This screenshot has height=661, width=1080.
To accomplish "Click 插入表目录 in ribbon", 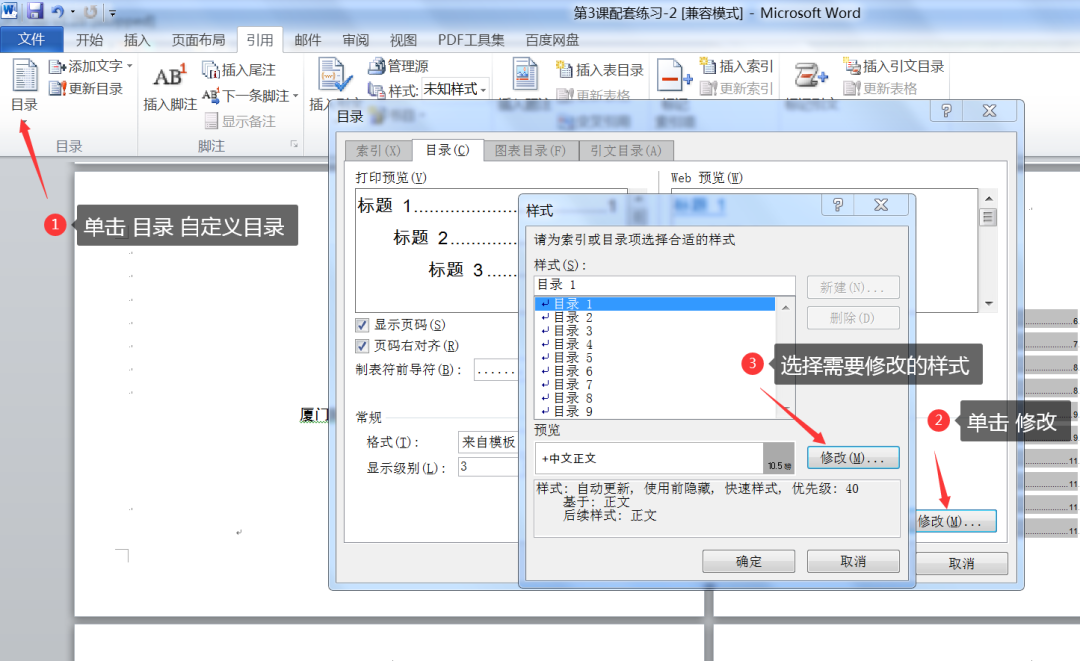I will (x=600, y=70).
